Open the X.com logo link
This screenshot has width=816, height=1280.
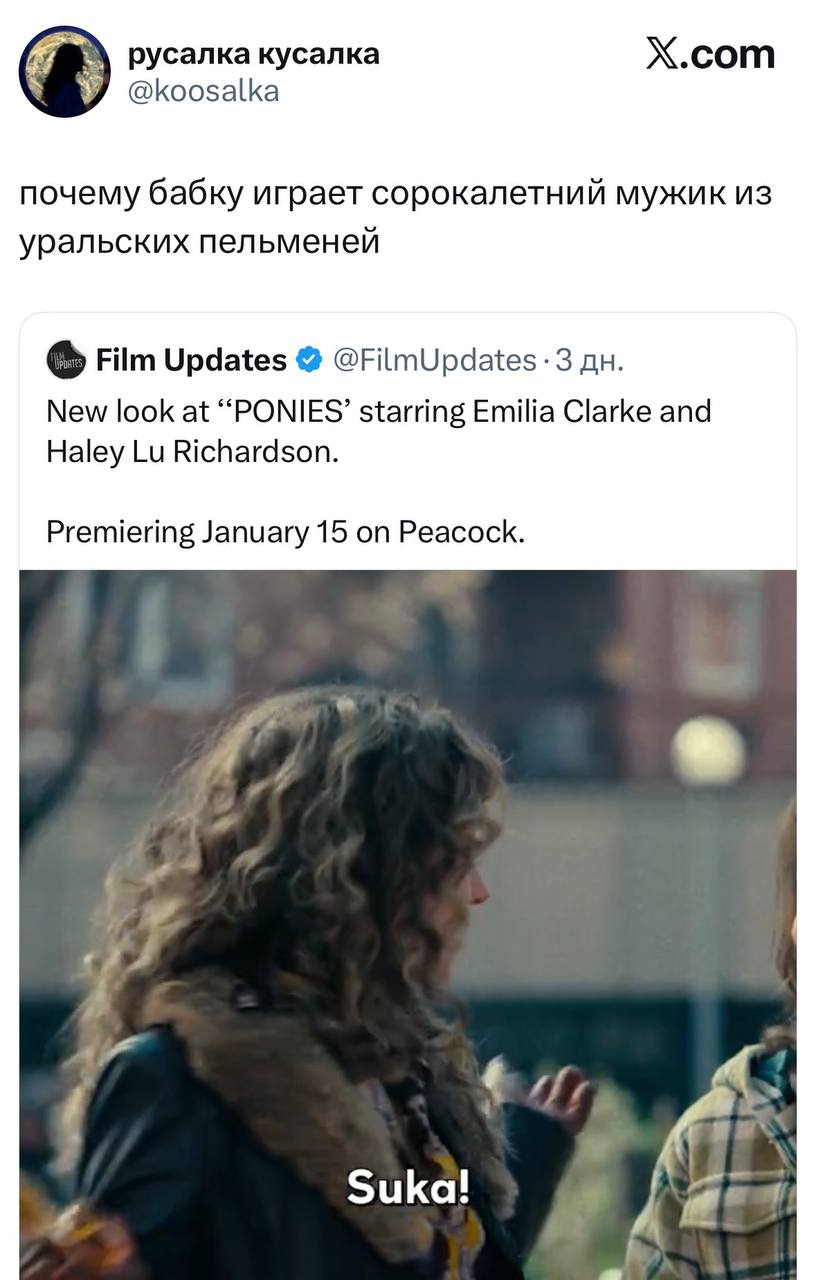coord(710,55)
